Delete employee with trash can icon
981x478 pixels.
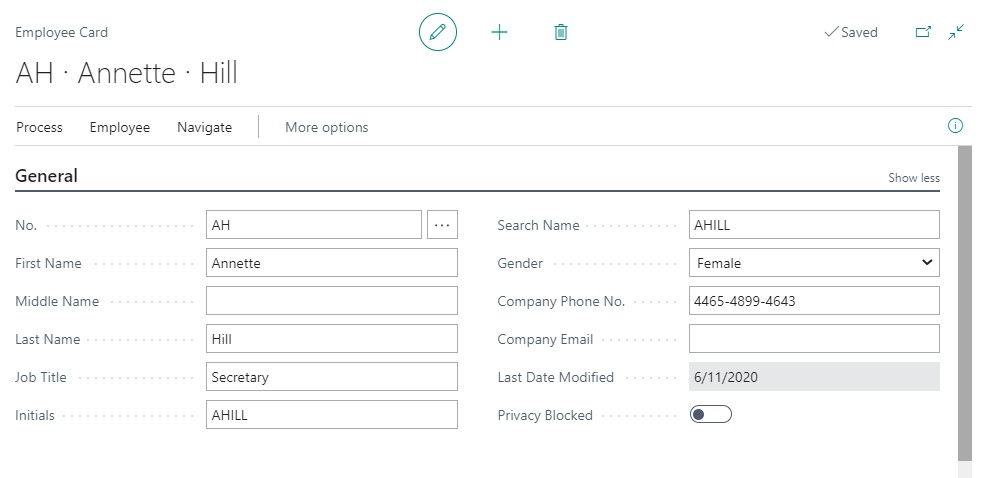tap(561, 32)
